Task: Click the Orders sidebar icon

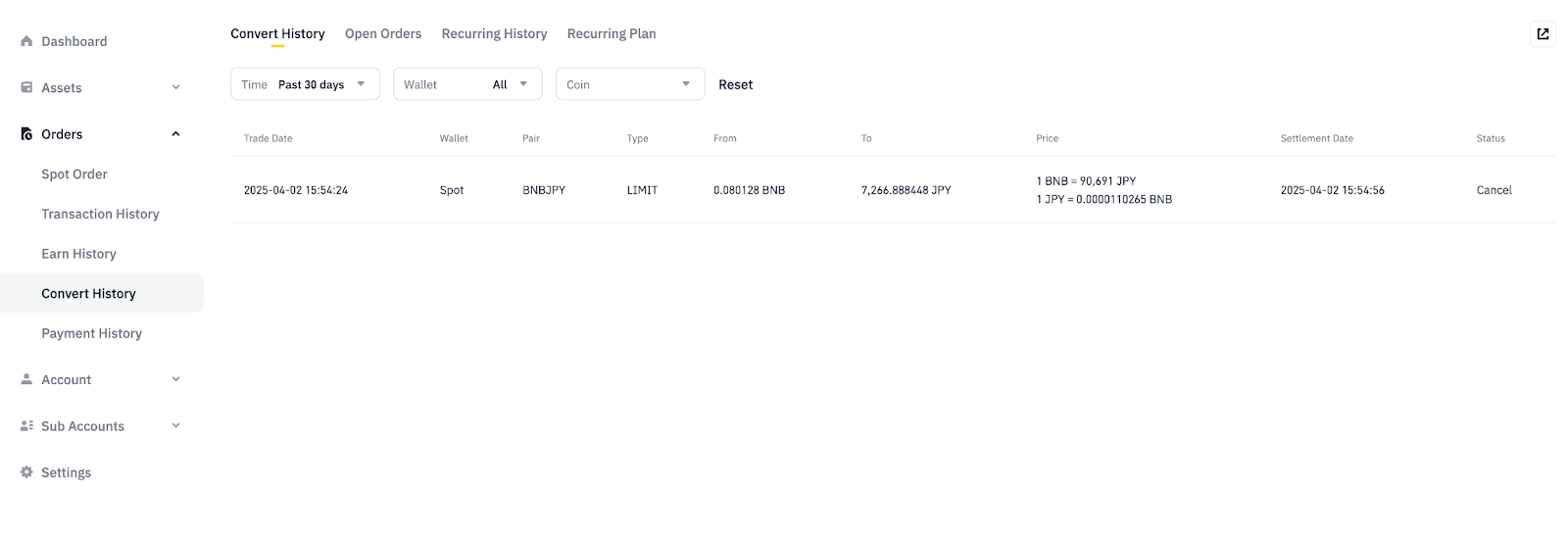Action: click(x=26, y=134)
